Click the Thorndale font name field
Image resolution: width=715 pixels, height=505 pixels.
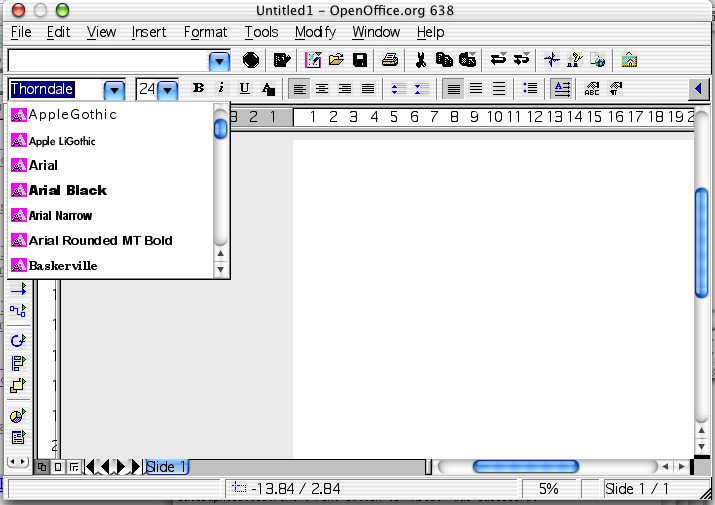[x=56, y=89]
